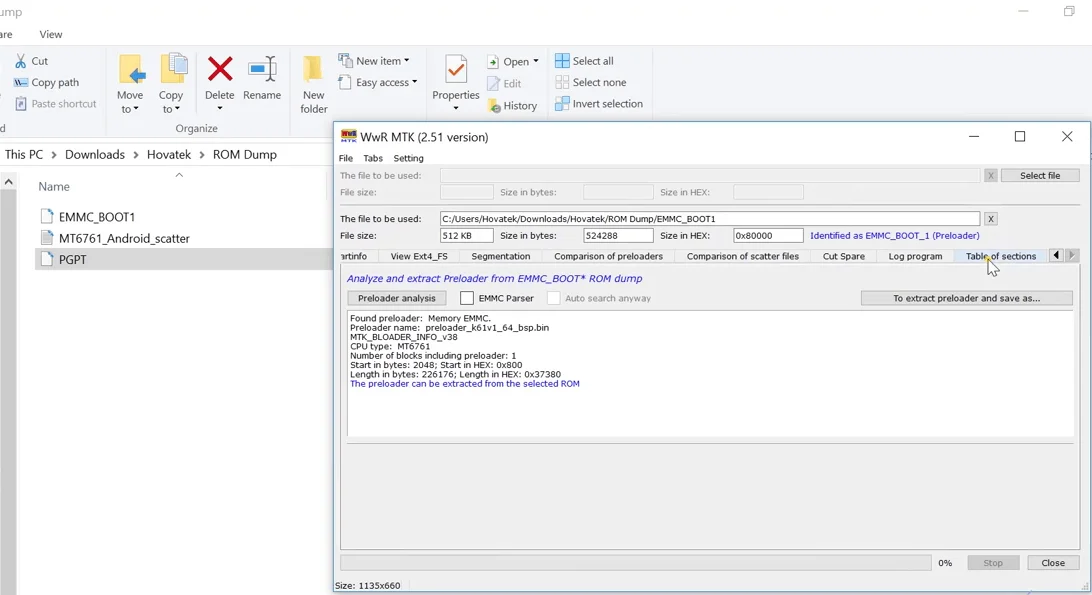Click the Copy path icon in File Explorer

(21, 82)
